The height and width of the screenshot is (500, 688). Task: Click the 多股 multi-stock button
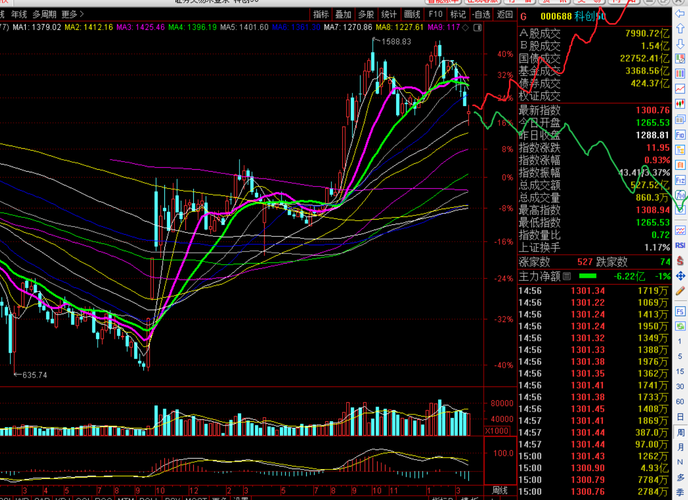[x=366, y=14]
